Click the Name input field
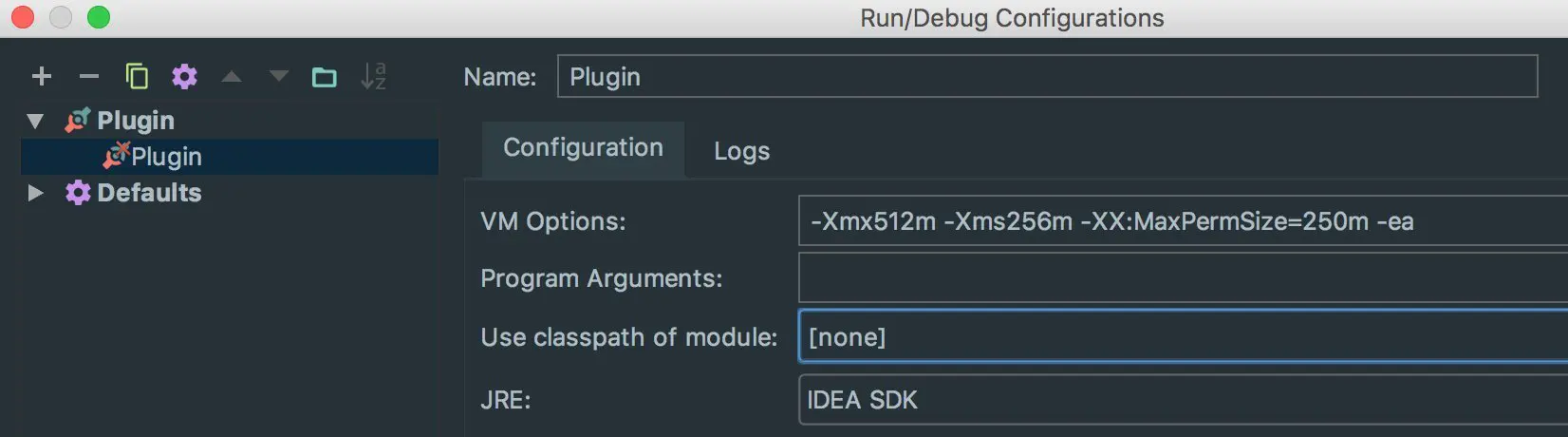 pyautogui.click(x=1044, y=77)
